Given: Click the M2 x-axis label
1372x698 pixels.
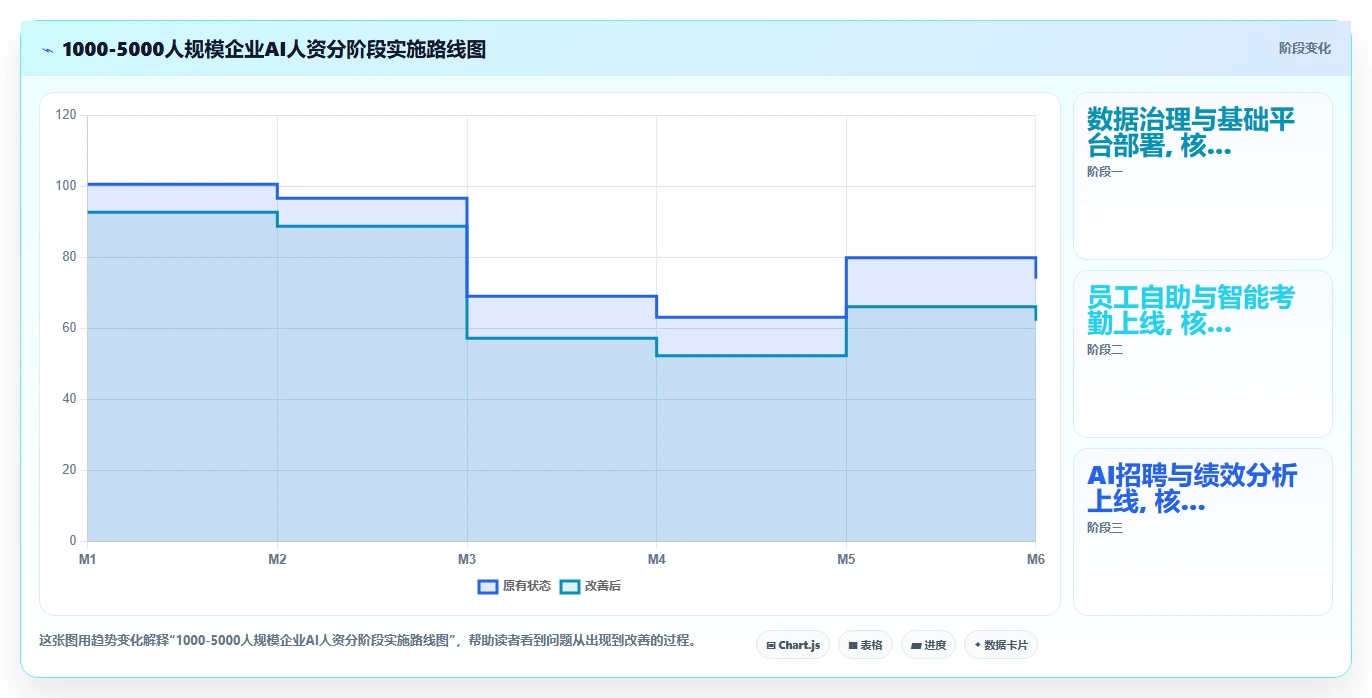Looking at the screenshot, I should coord(277,559).
